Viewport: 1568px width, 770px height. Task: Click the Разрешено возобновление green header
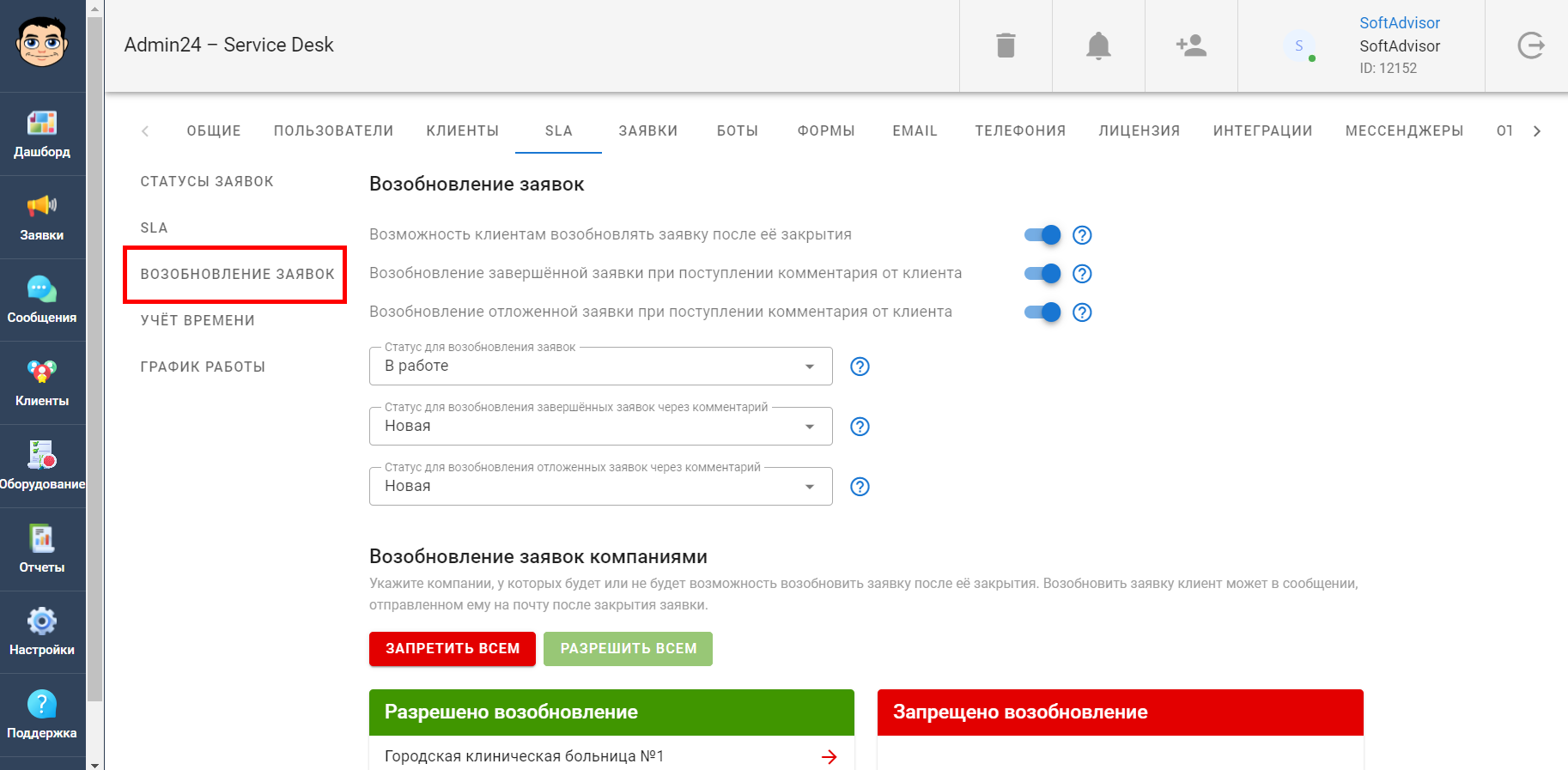(x=611, y=712)
